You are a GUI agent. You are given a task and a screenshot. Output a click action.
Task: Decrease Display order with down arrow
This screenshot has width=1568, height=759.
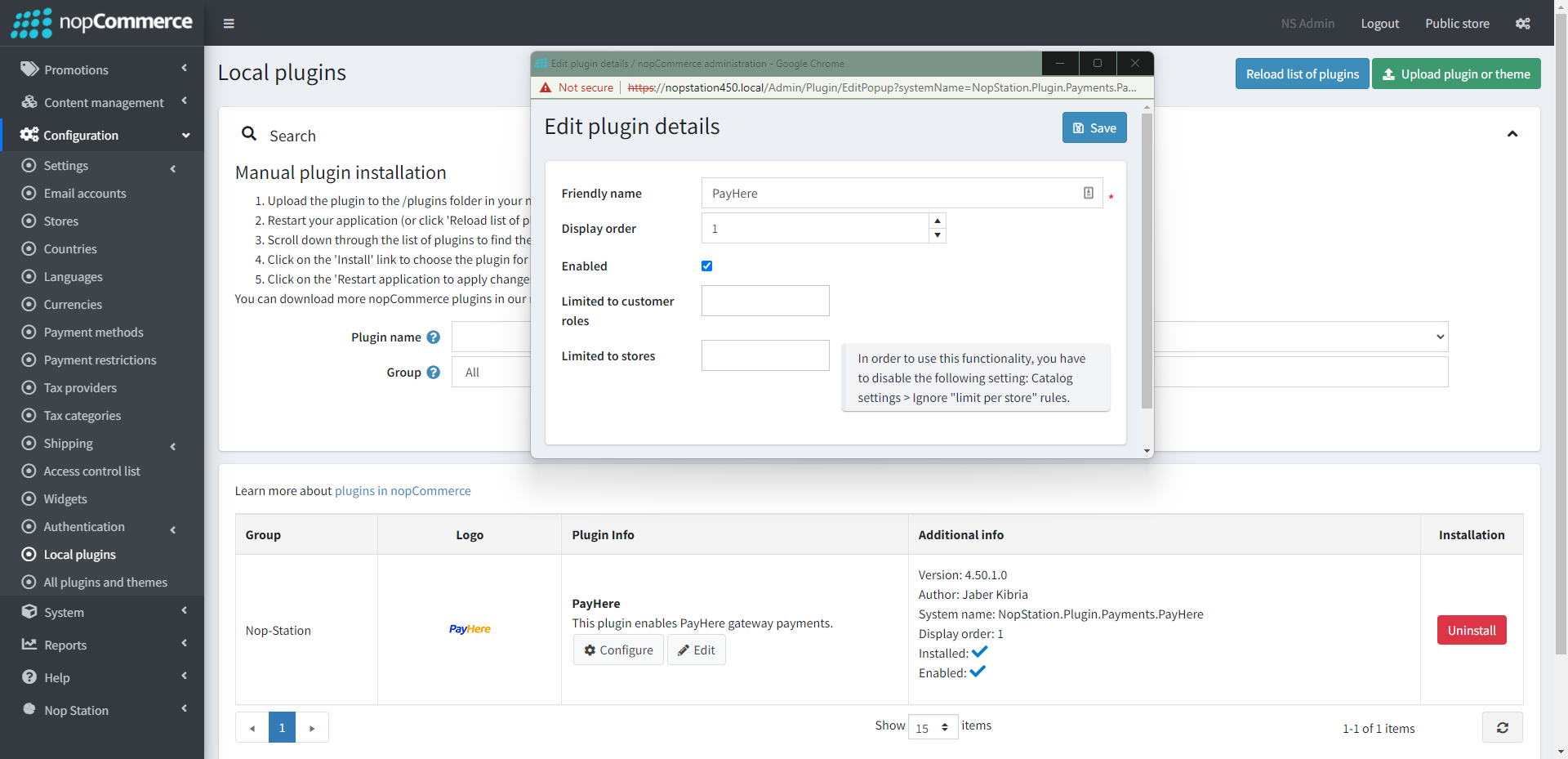click(938, 235)
